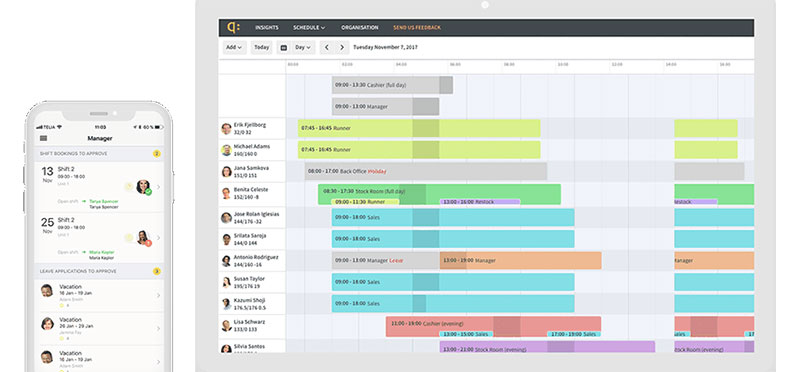Screen dimensions: 800x372
Task: Expand the Schedule menu dropdown
Action: pos(309,28)
